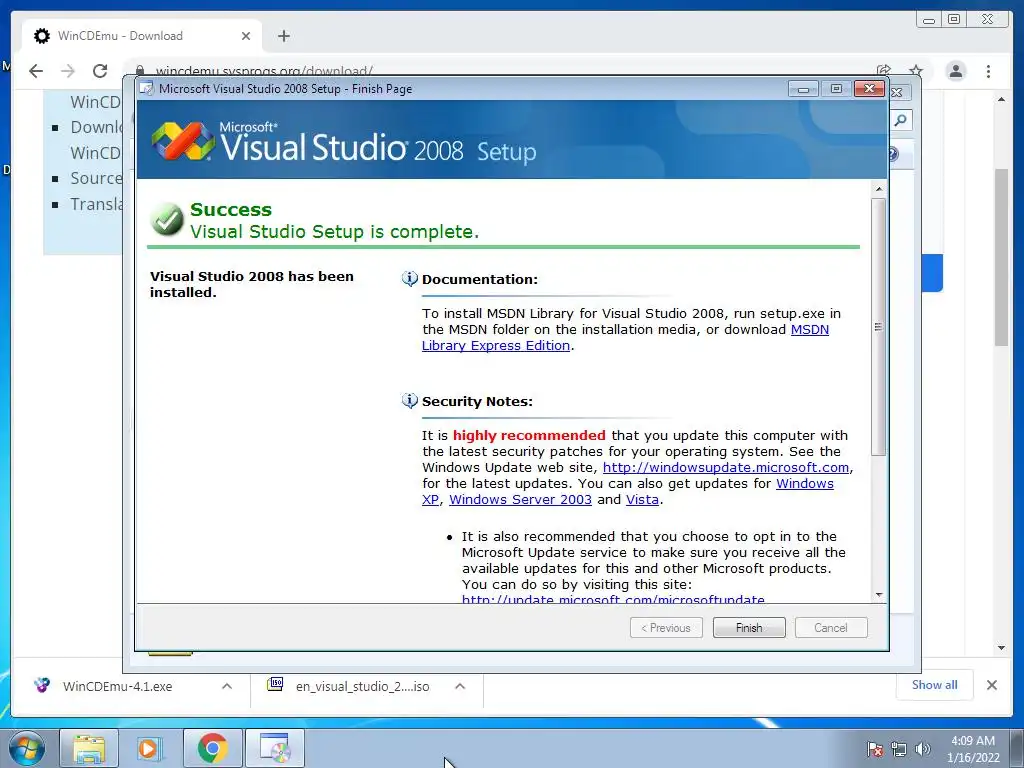Click the Action Center flag icon
Viewport: 1024px width, 768px height.
[874, 750]
